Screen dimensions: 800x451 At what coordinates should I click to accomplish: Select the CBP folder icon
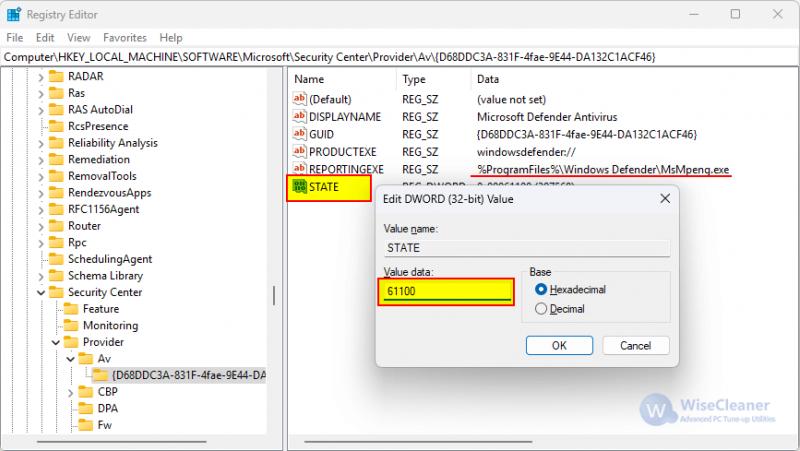pyautogui.click(x=86, y=392)
